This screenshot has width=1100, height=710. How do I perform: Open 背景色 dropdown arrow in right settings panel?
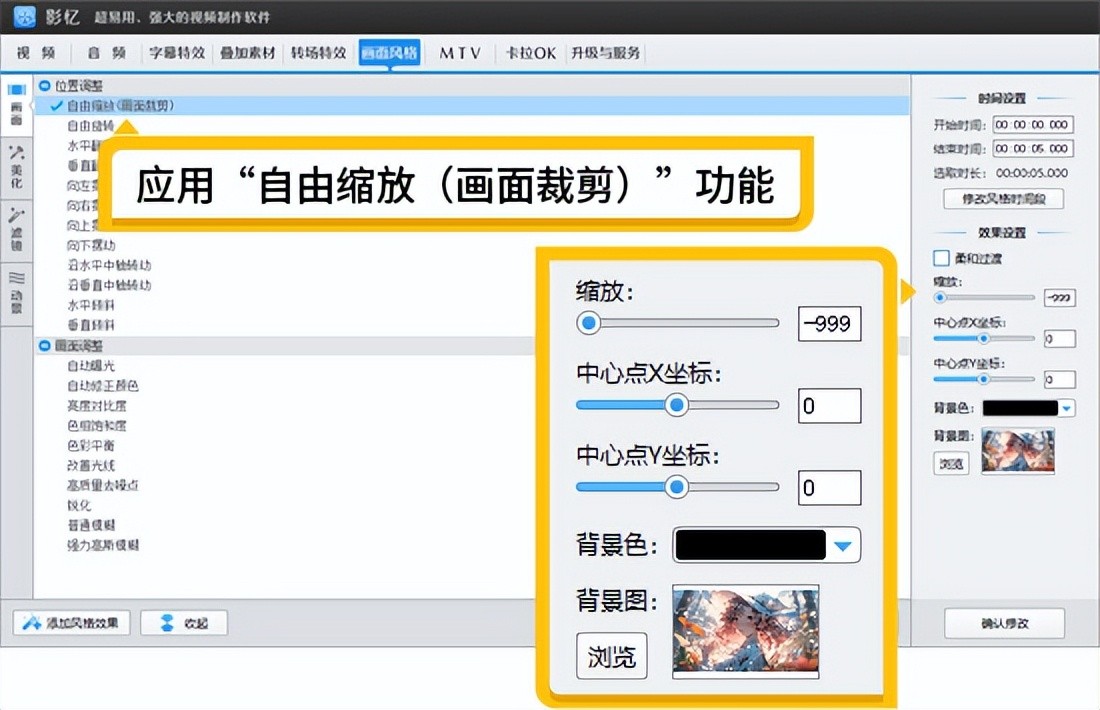1067,408
